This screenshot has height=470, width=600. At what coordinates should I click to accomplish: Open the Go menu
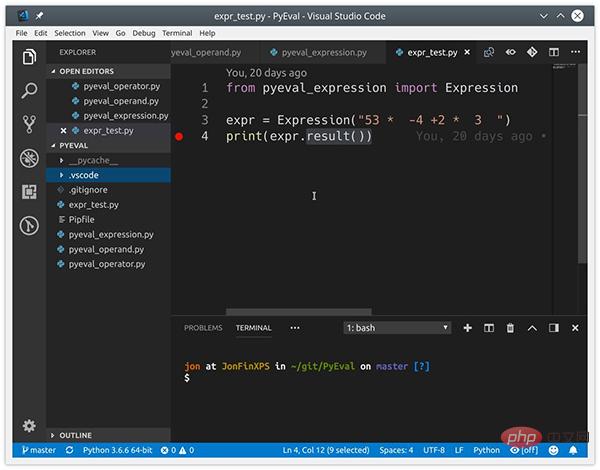(x=121, y=33)
